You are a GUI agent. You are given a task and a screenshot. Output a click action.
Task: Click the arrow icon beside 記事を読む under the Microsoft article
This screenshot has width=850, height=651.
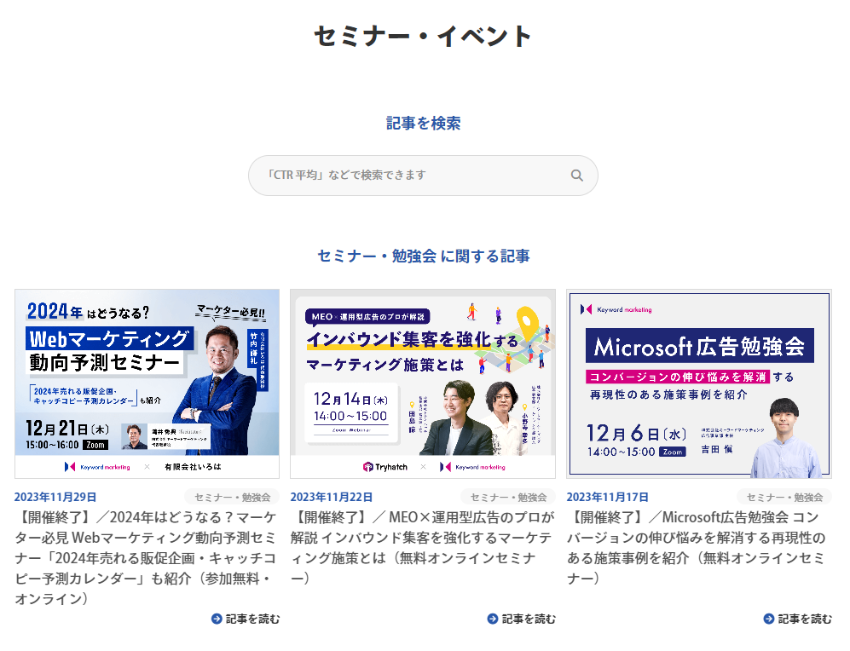769,619
